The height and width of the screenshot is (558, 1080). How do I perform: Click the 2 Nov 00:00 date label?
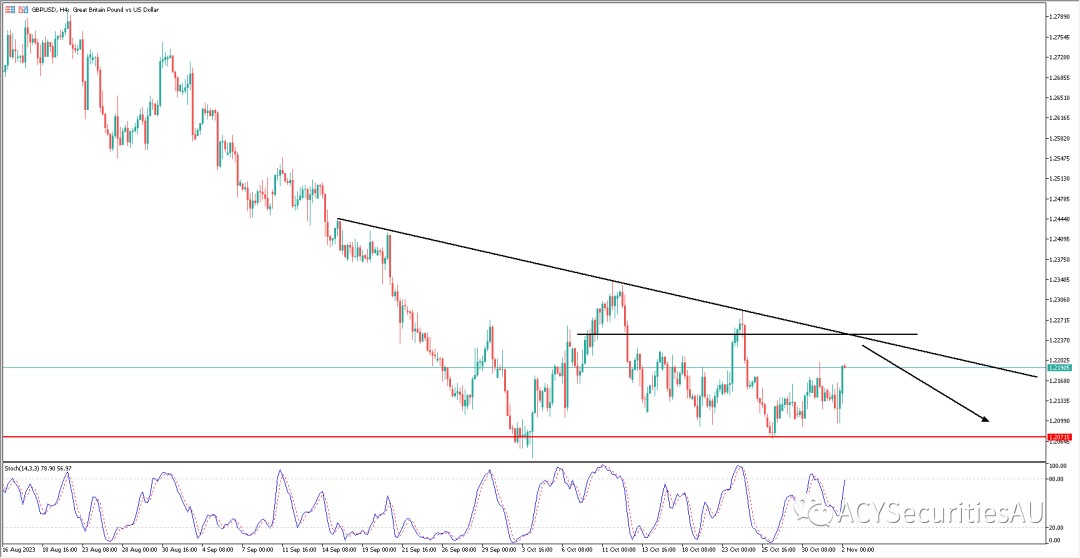point(858,550)
